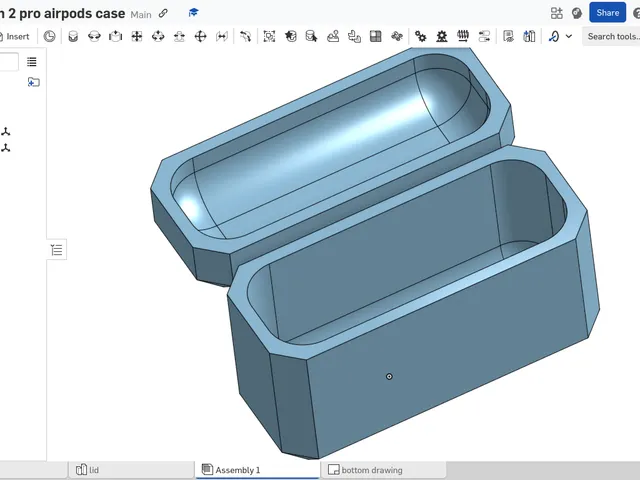640x480 pixels.
Task: Click the blue graduation cap icon
Action: point(193,13)
